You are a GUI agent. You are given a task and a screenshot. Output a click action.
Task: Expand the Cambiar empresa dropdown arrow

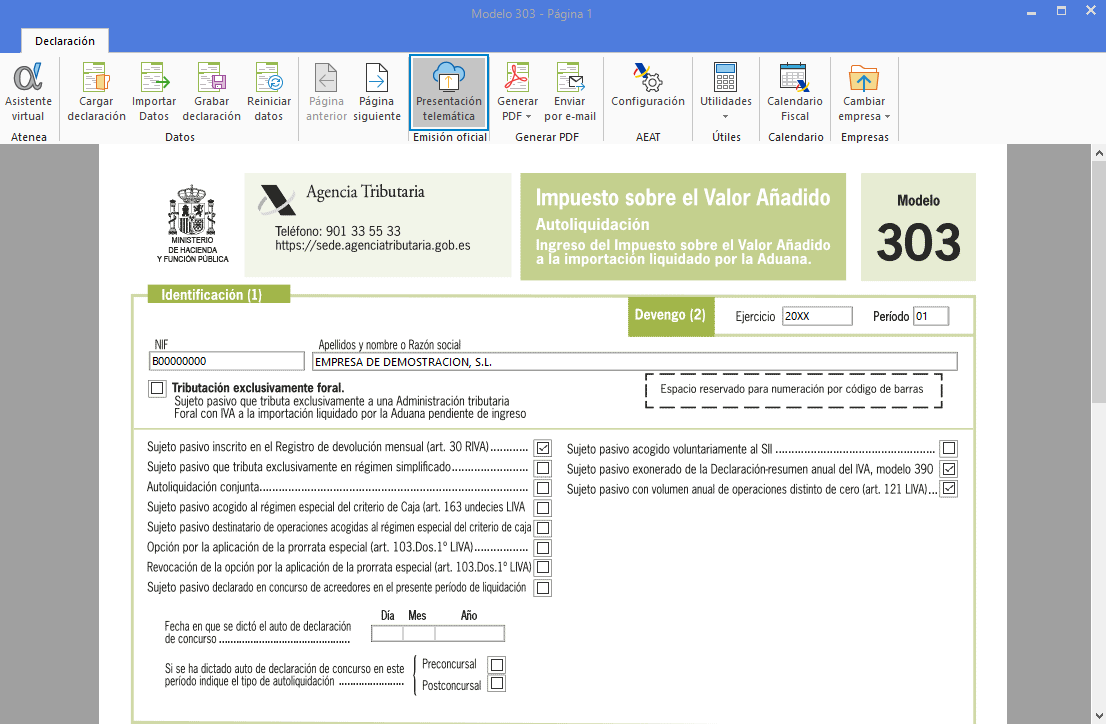click(x=887, y=117)
